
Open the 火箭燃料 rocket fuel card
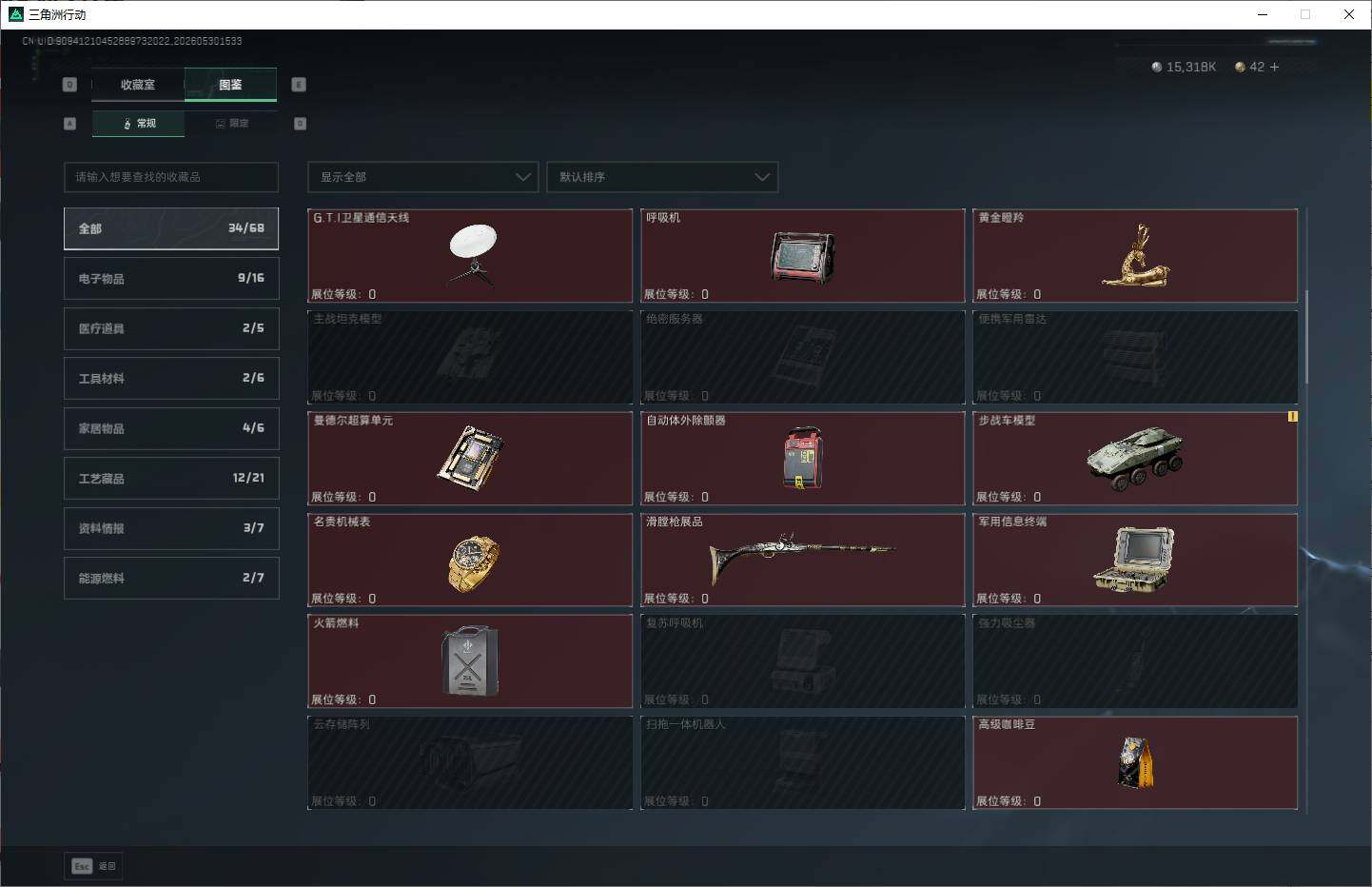point(470,661)
